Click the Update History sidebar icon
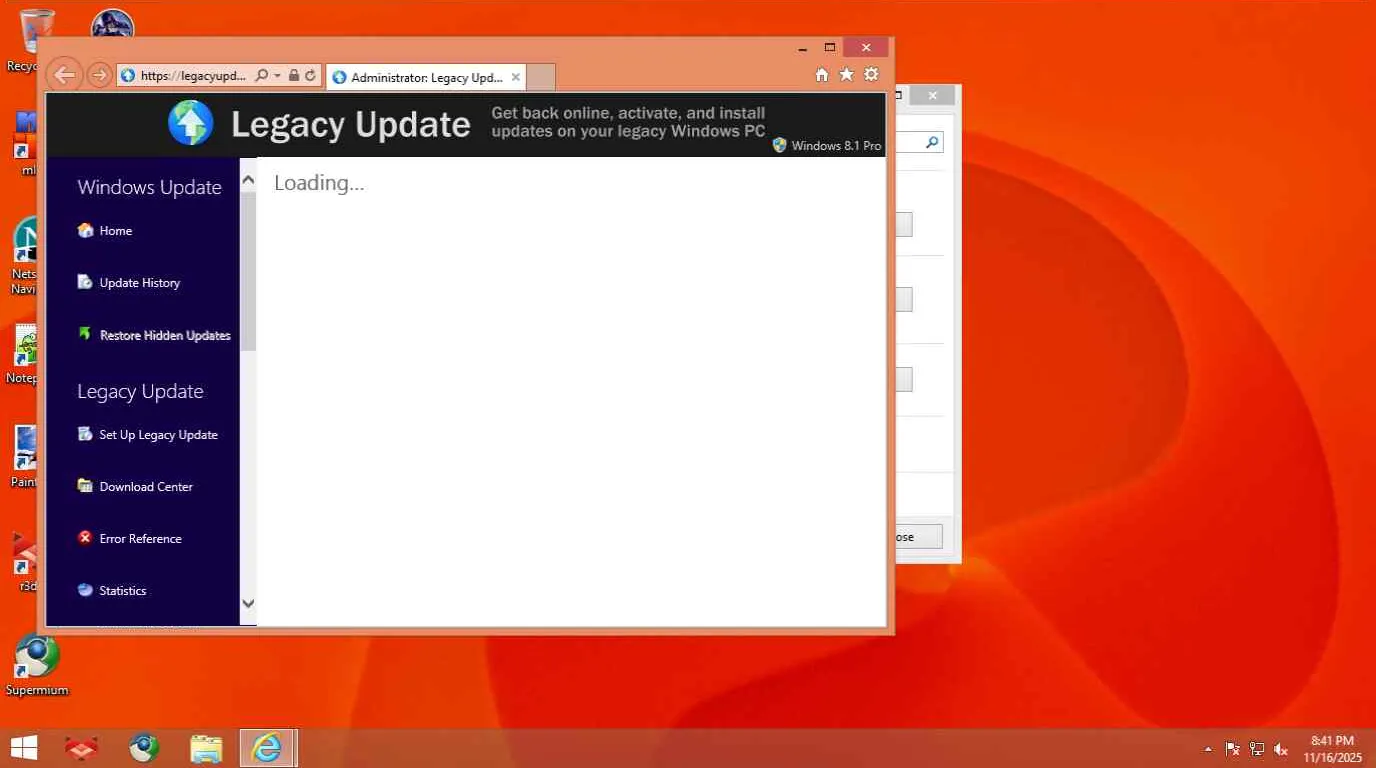 (x=85, y=282)
